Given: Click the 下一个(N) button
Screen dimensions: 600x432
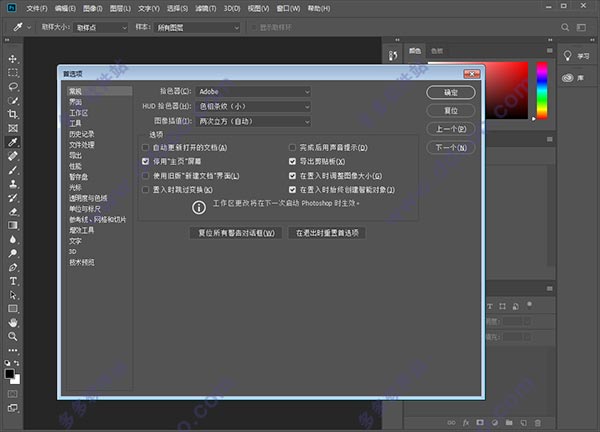Looking at the screenshot, I should click(451, 147).
